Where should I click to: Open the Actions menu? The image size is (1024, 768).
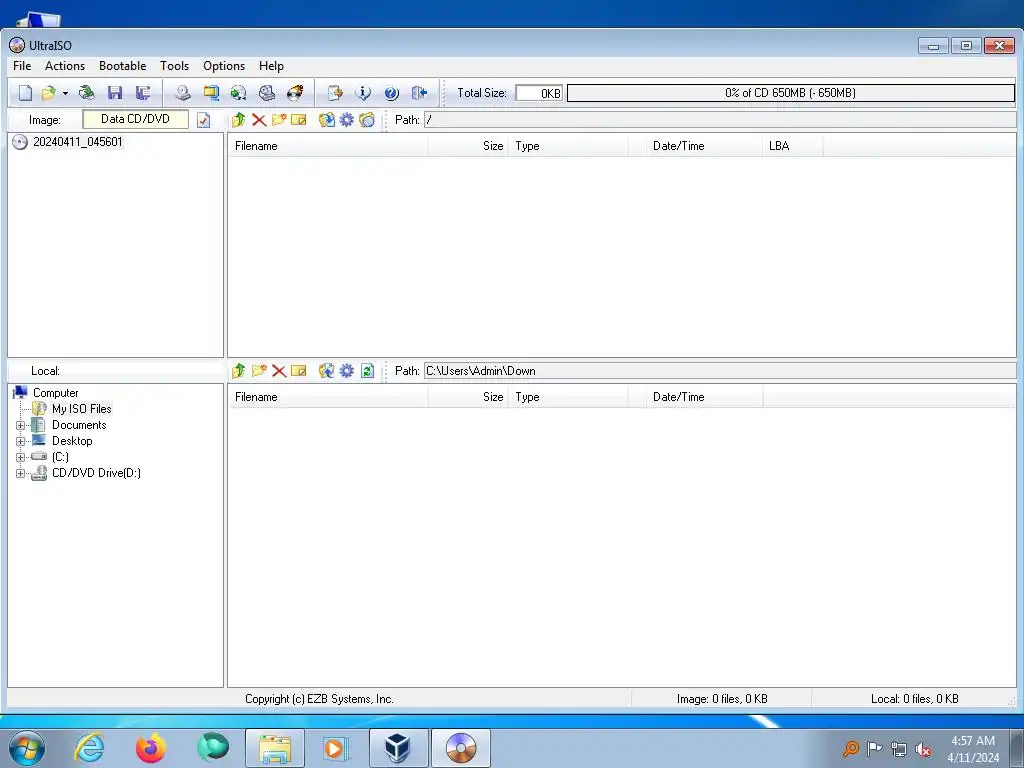[65, 66]
